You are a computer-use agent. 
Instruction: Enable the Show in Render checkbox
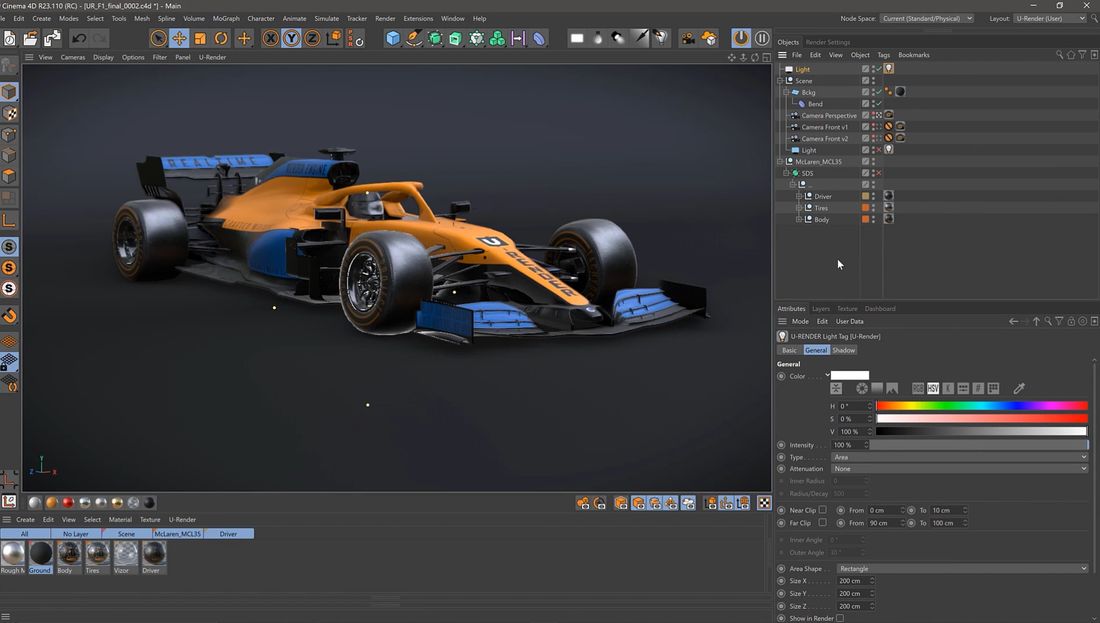coord(840,618)
